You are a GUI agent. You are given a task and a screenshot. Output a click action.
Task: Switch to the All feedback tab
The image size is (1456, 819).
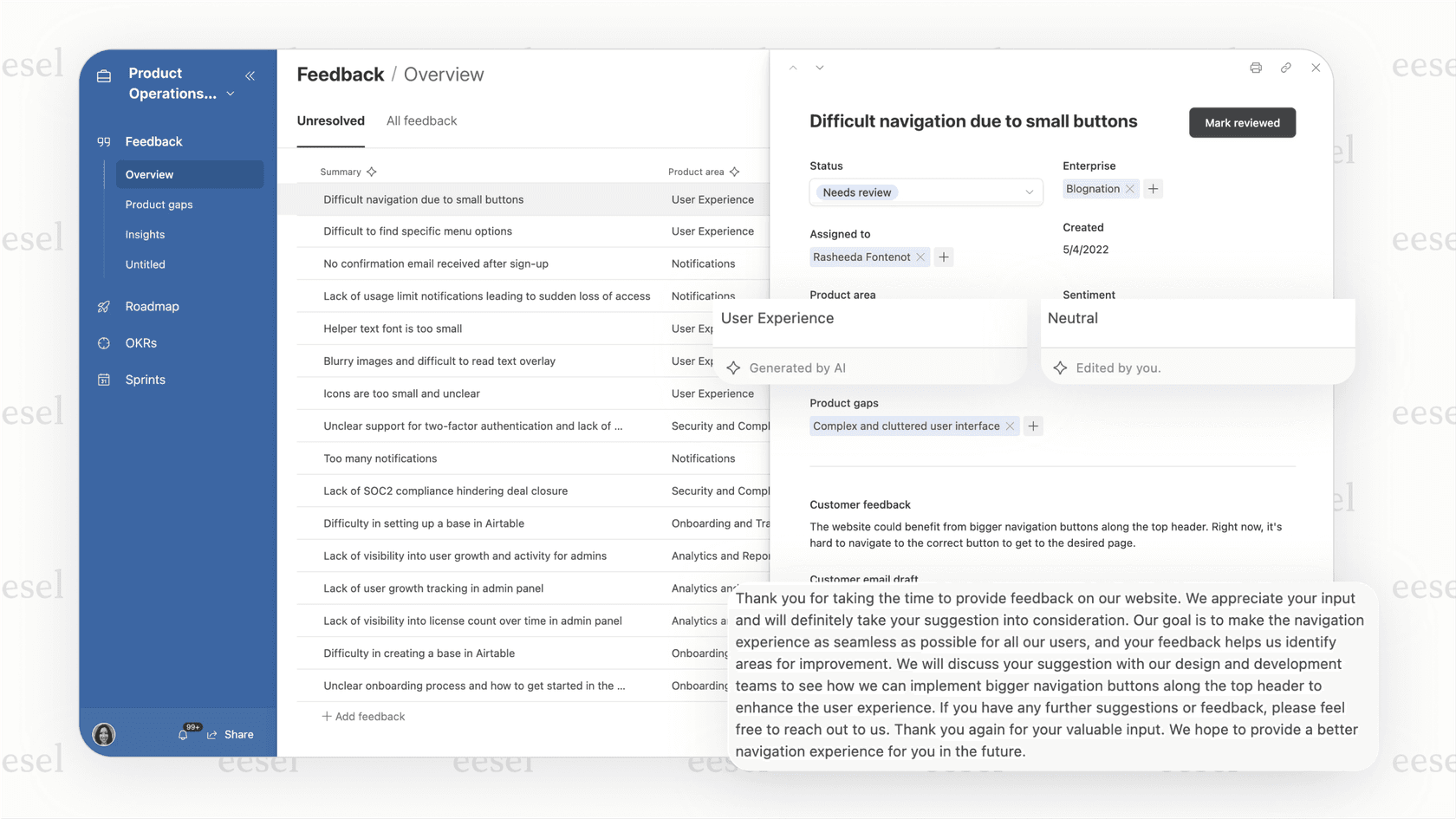click(x=422, y=120)
